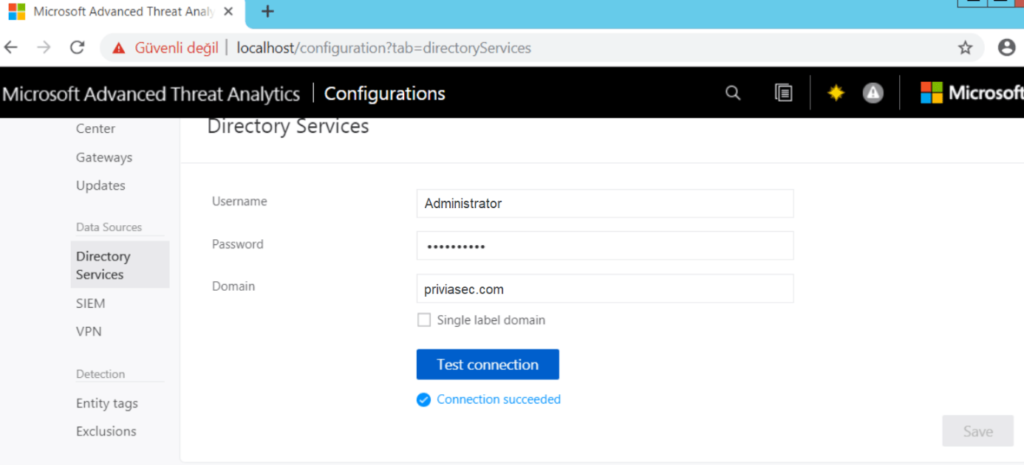Image resolution: width=1024 pixels, height=465 pixels.
Task: Click the Güvenli değil security label
Action: (176, 48)
